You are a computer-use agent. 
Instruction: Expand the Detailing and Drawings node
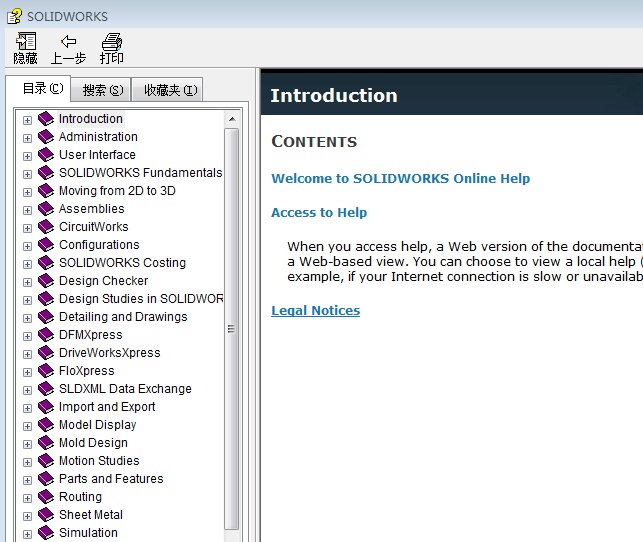point(27,319)
